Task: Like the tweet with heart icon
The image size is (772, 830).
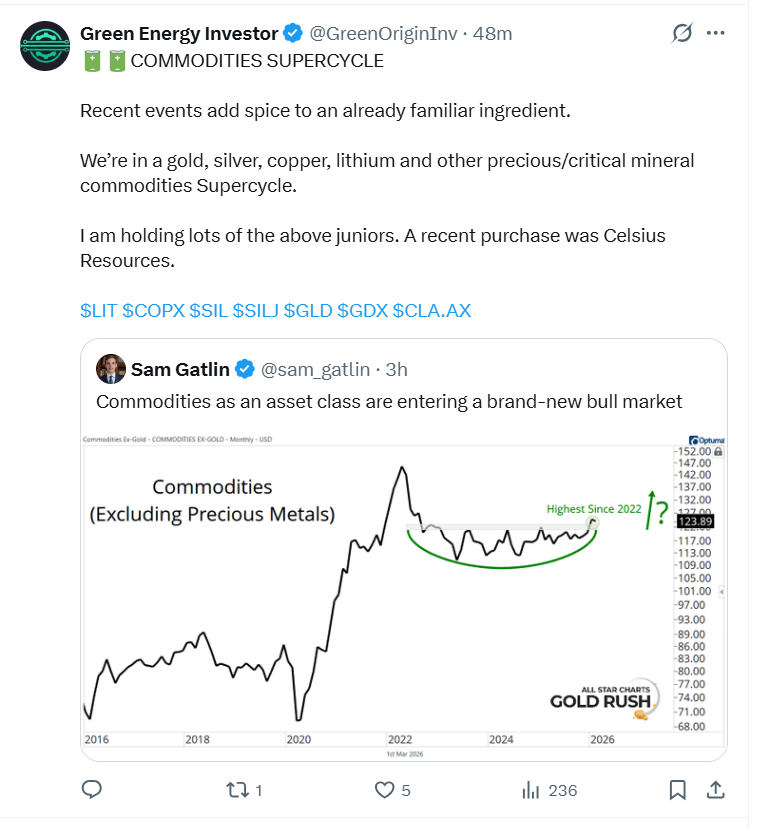Action: (386, 790)
